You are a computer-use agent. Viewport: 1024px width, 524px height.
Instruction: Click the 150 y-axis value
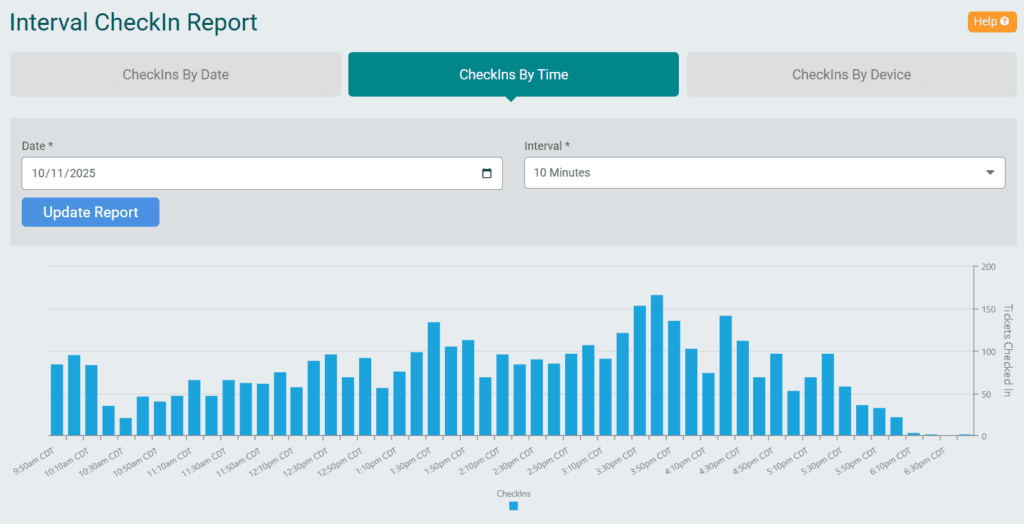point(988,309)
